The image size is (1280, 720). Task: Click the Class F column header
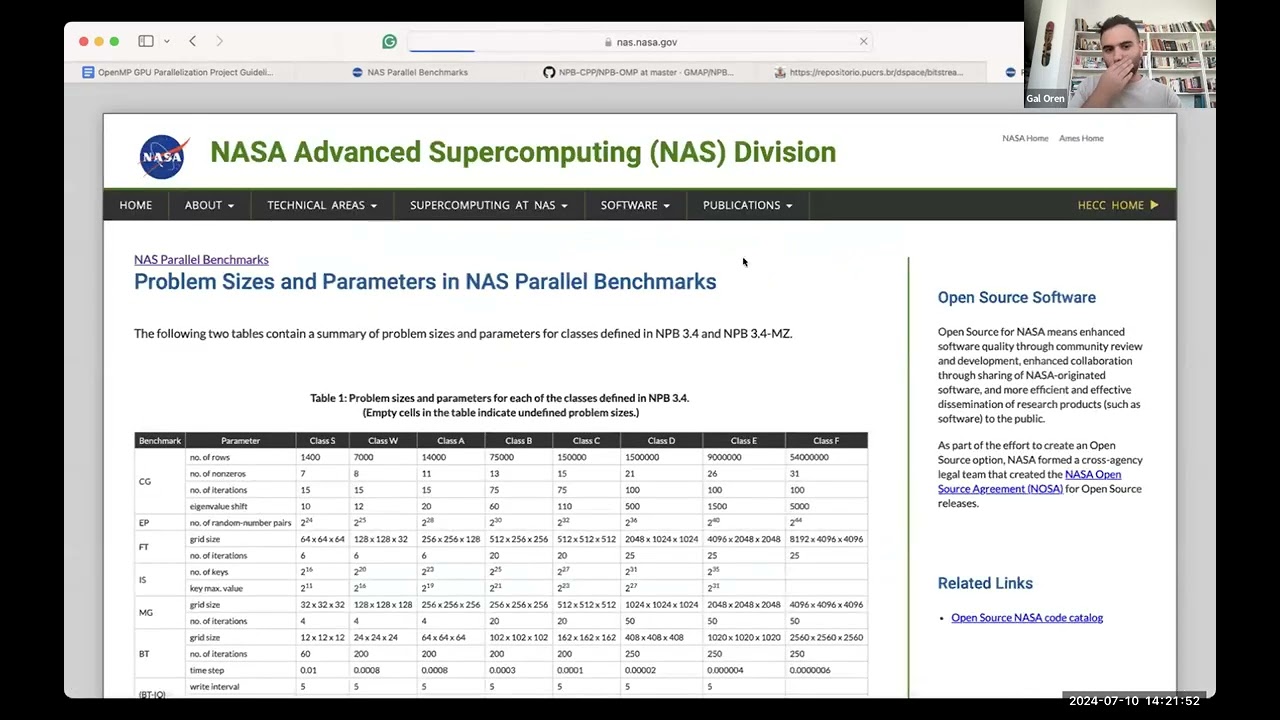826,440
